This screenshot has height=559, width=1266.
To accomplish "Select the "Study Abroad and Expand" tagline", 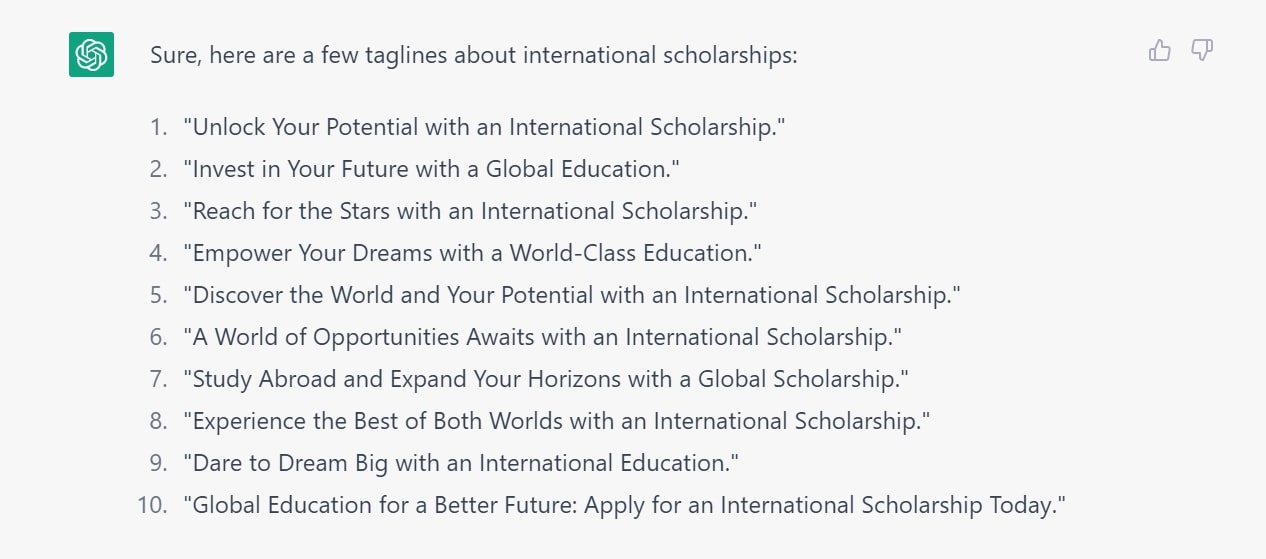I will coord(545,380).
